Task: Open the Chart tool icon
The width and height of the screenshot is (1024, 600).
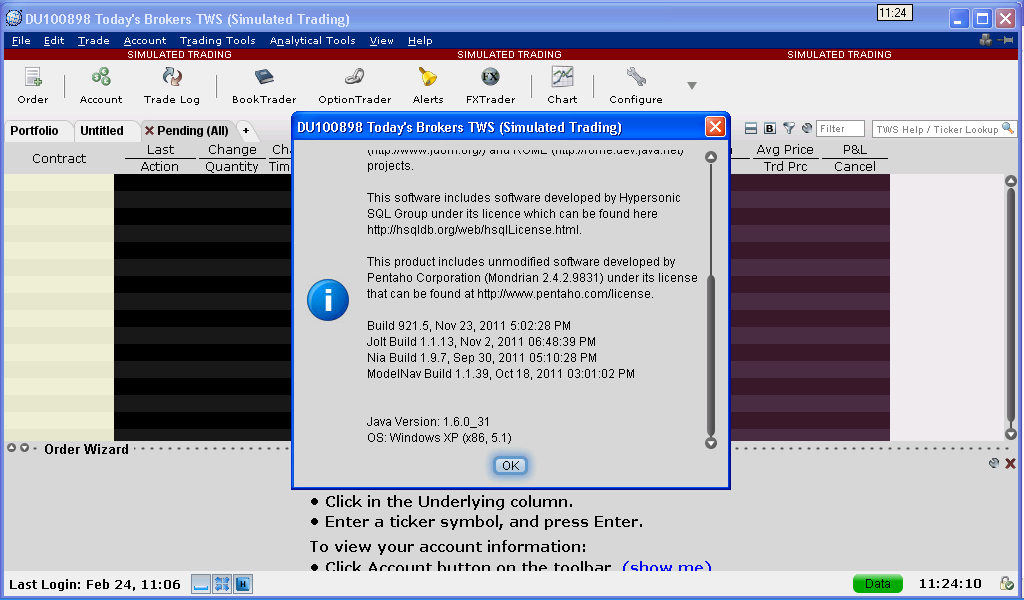Action: 562,86
